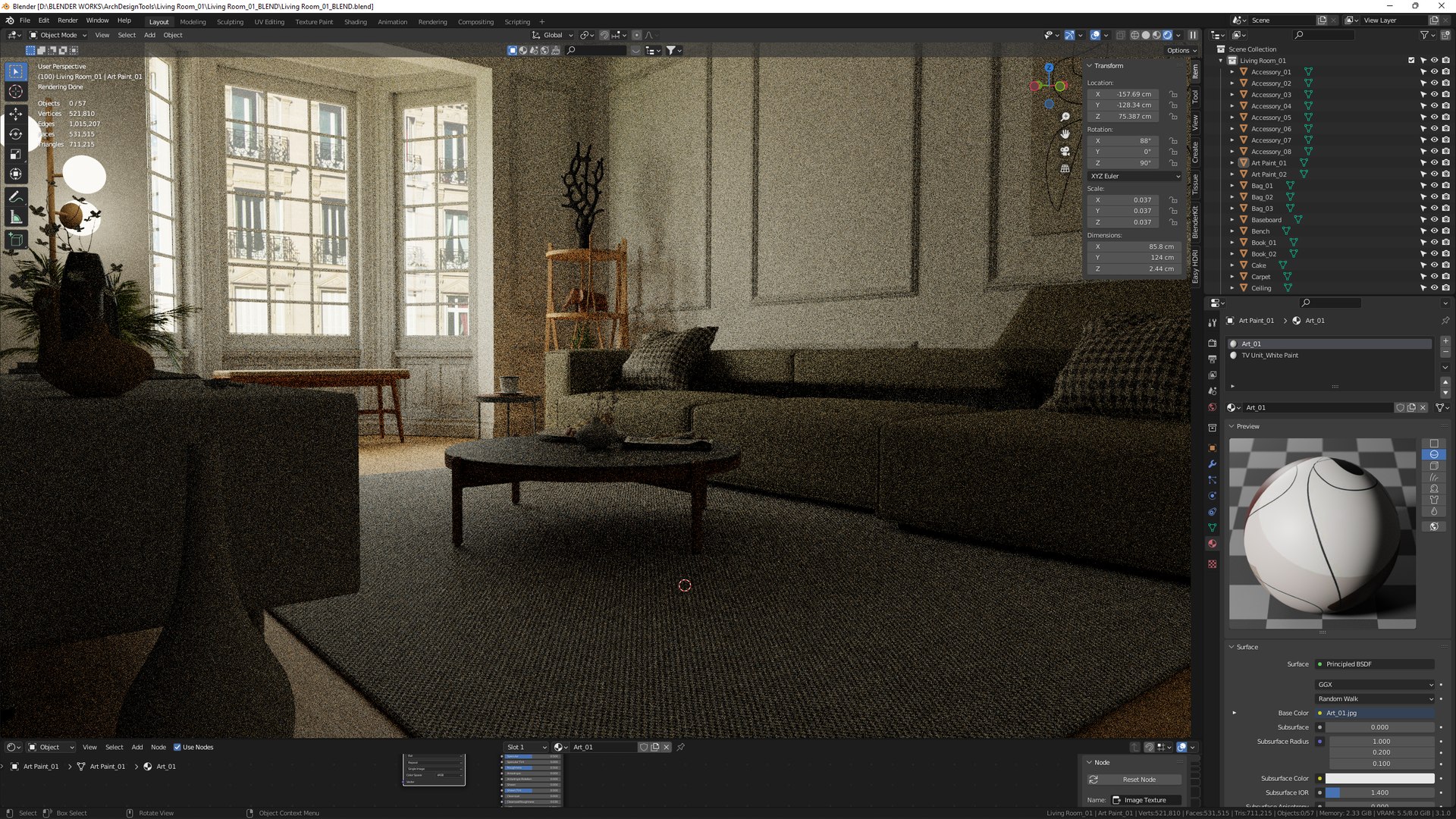The width and height of the screenshot is (1456, 819).
Task: Toggle viewport overlays button
Action: (x=1095, y=35)
